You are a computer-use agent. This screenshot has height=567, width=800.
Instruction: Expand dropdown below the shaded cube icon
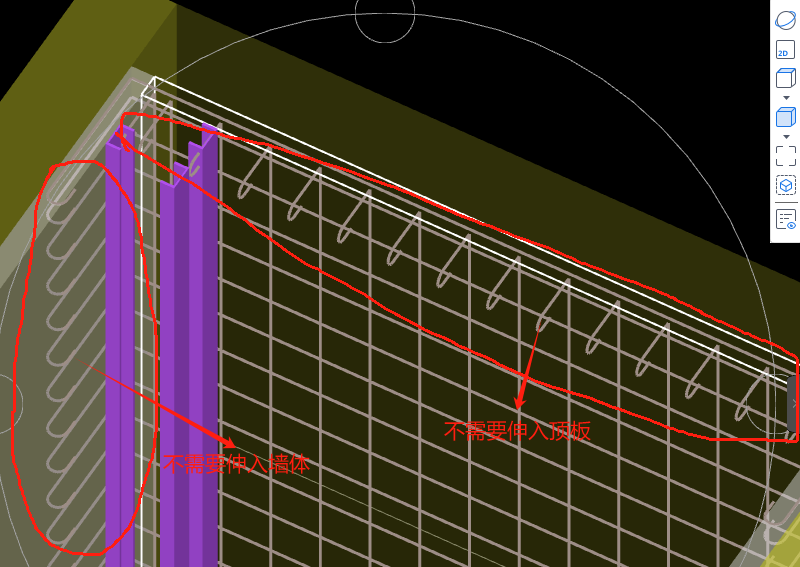pos(786,136)
